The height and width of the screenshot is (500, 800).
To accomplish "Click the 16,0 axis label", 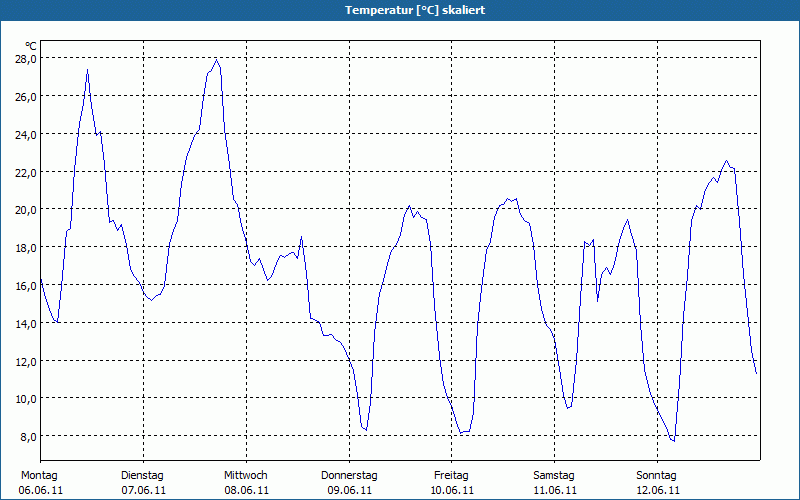I will pos(26,286).
